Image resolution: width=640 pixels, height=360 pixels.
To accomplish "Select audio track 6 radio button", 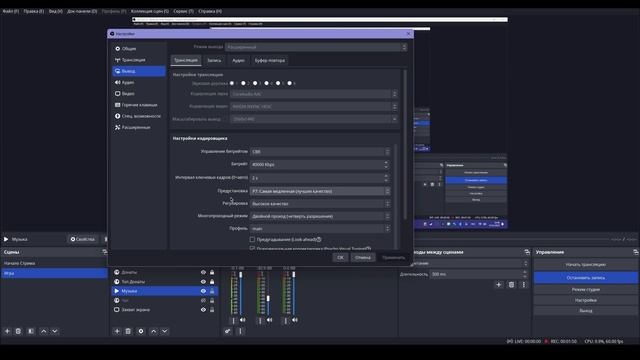I will (x=289, y=83).
